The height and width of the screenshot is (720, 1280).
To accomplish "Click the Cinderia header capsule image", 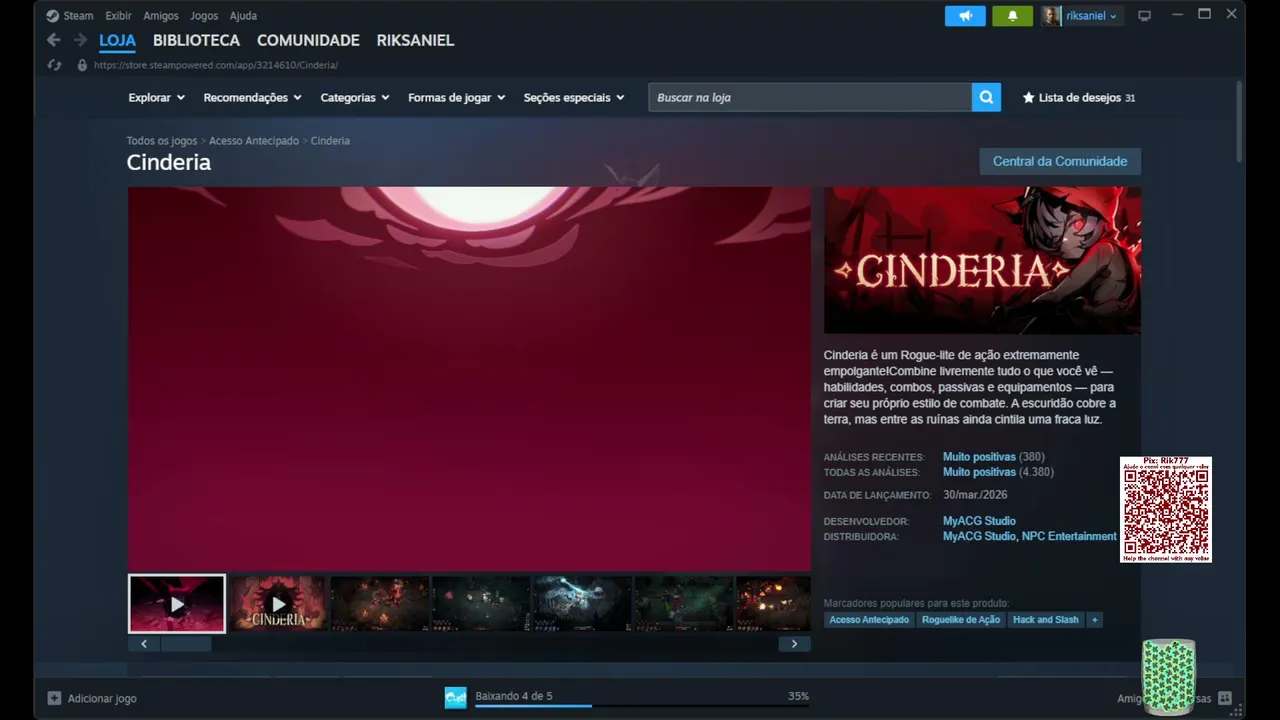I will 982,260.
